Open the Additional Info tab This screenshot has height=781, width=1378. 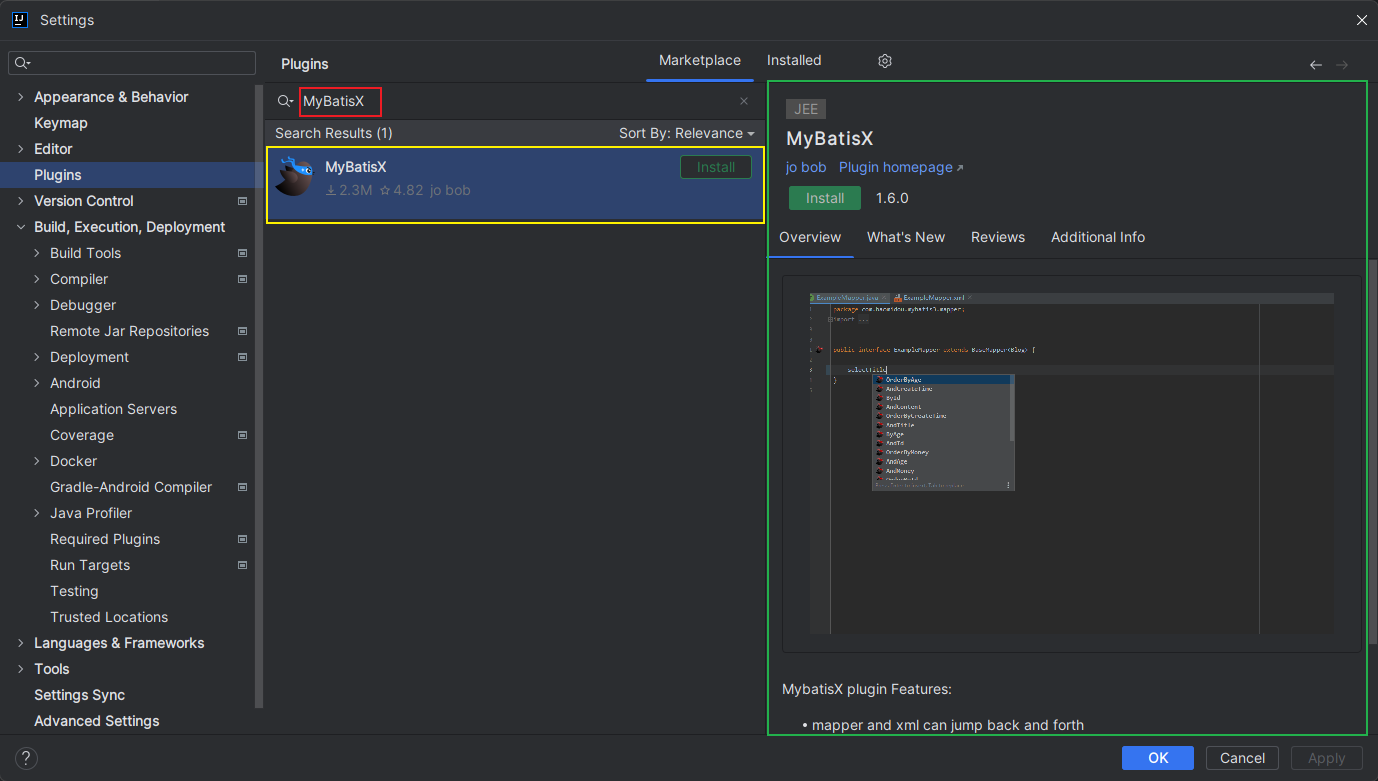click(1098, 237)
